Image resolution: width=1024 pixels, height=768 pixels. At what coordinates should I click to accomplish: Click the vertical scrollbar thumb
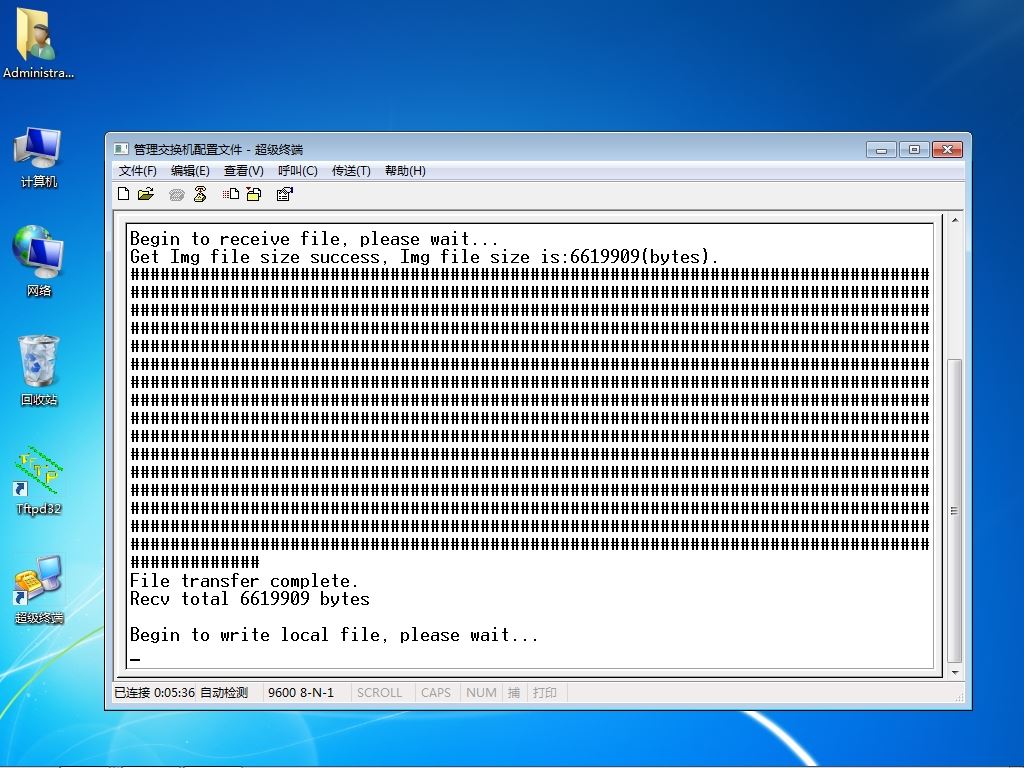(955, 511)
